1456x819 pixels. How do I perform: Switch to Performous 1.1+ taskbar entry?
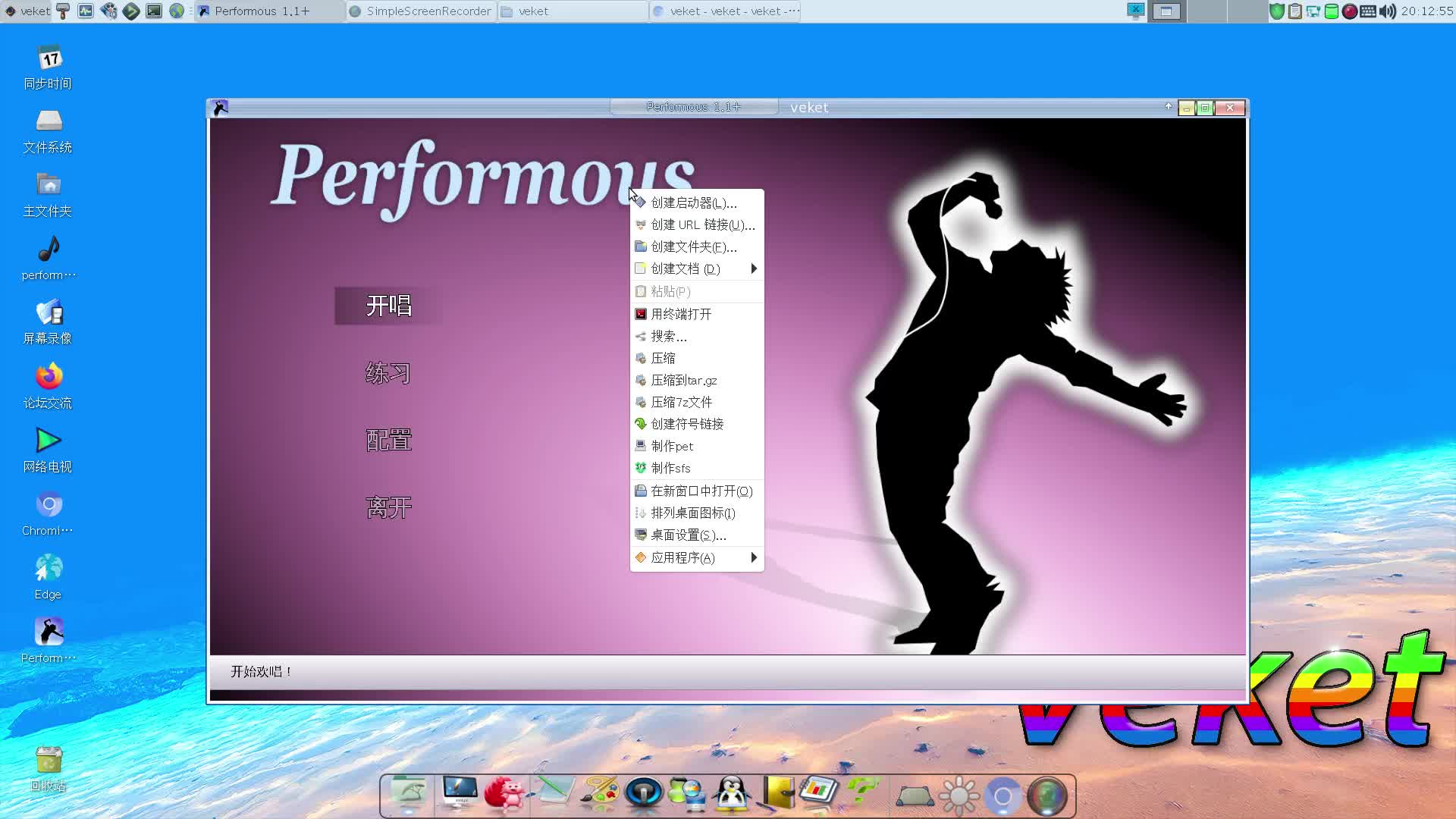click(x=269, y=11)
